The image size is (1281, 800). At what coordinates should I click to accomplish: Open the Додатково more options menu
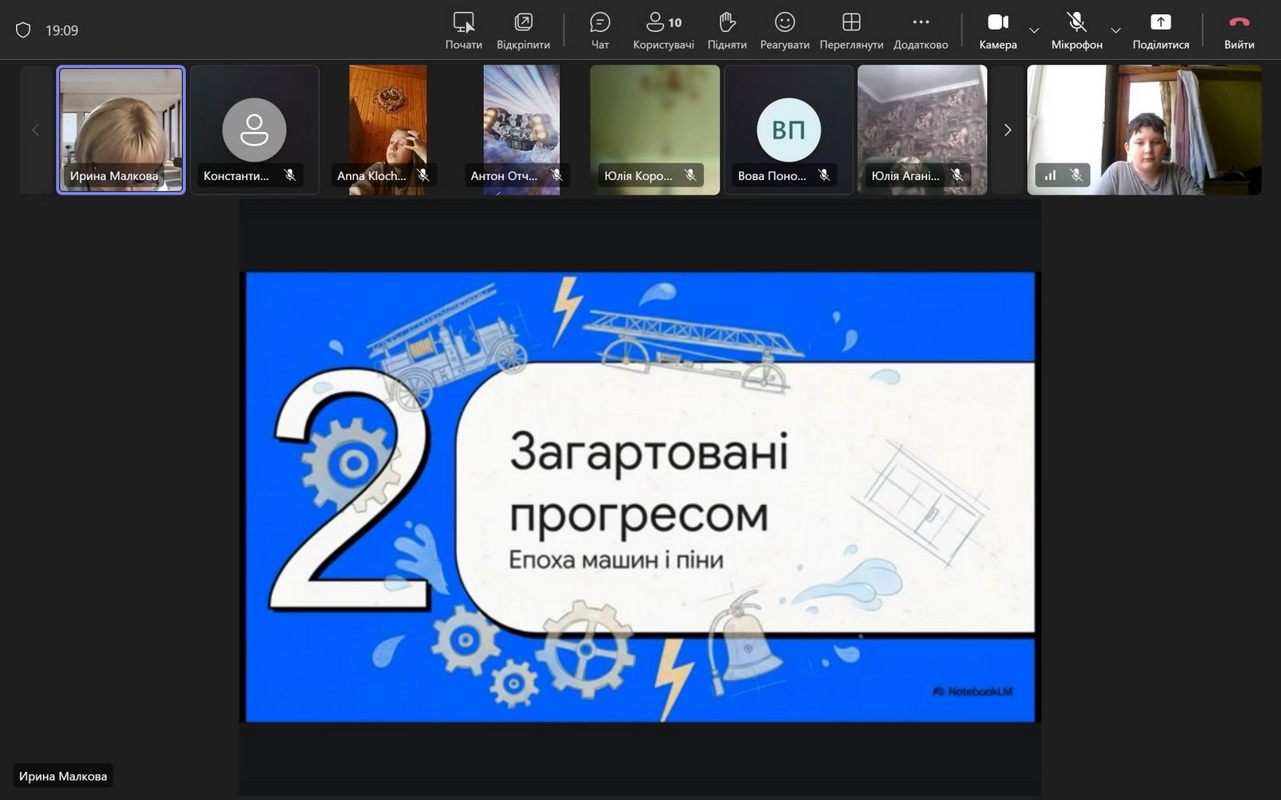click(920, 30)
